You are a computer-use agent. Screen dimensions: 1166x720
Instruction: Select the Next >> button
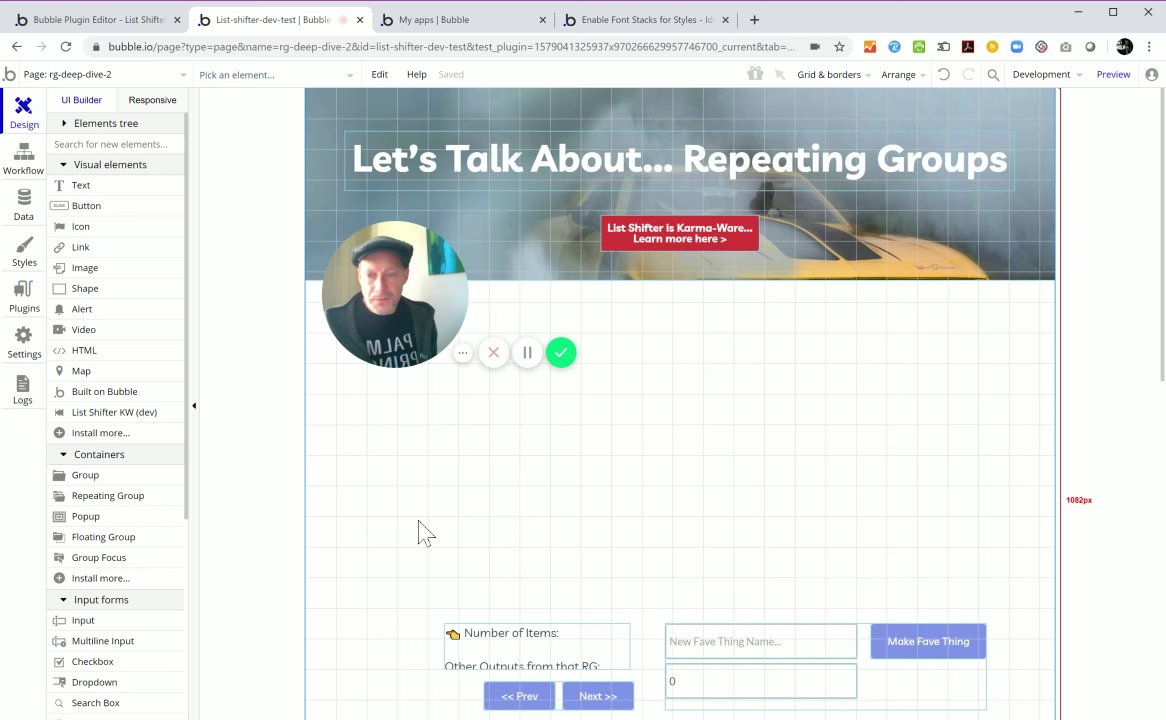pyautogui.click(x=598, y=696)
